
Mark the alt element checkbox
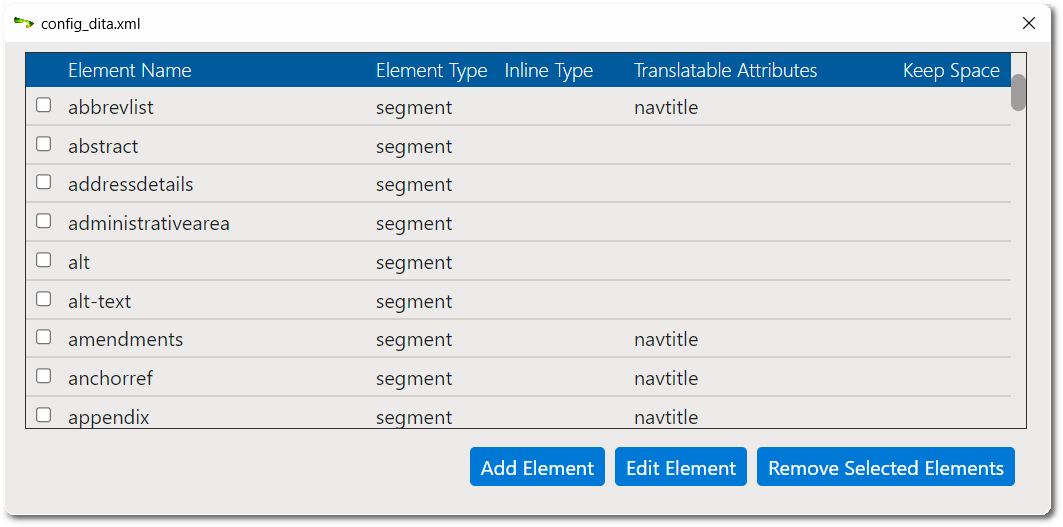[x=43, y=260]
